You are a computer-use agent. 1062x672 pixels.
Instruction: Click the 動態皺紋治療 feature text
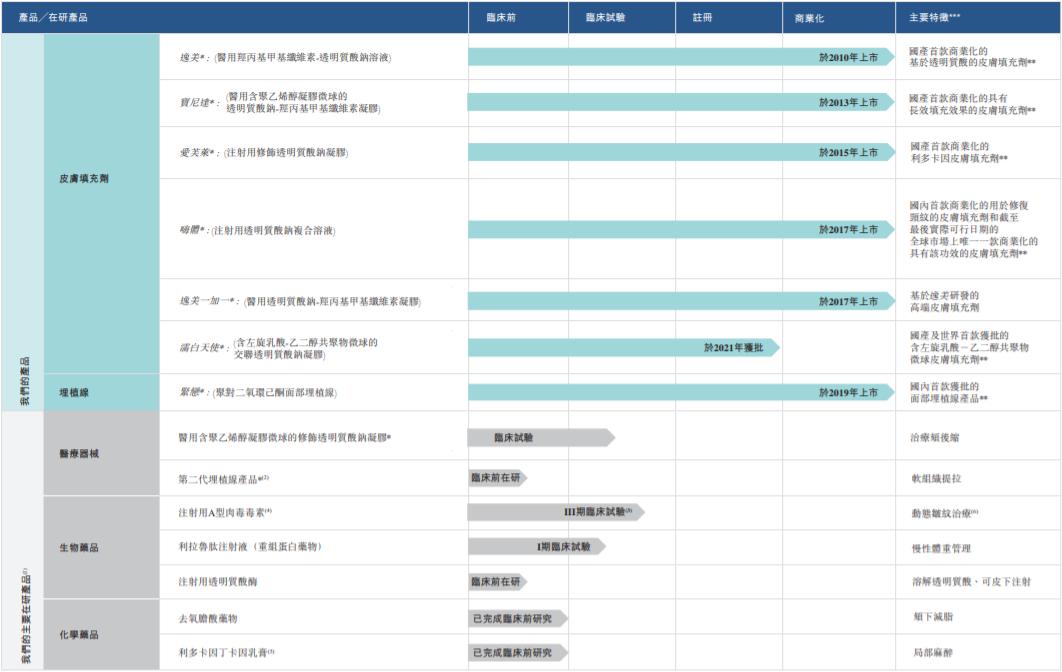(x=944, y=513)
